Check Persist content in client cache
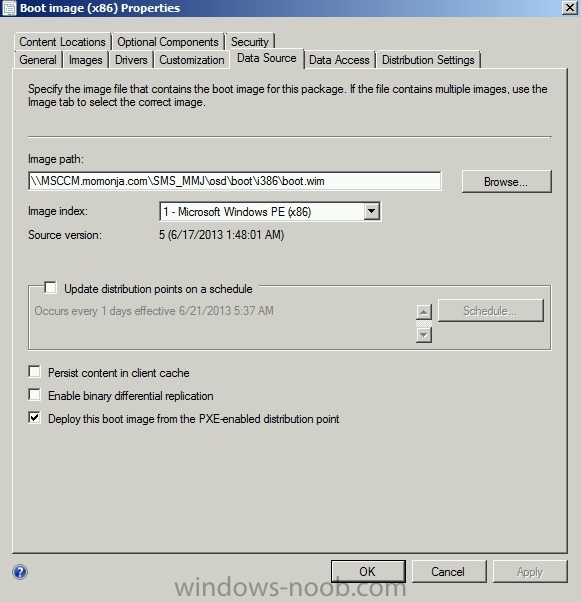Viewport: 581px width, 602px height. point(35,372)
